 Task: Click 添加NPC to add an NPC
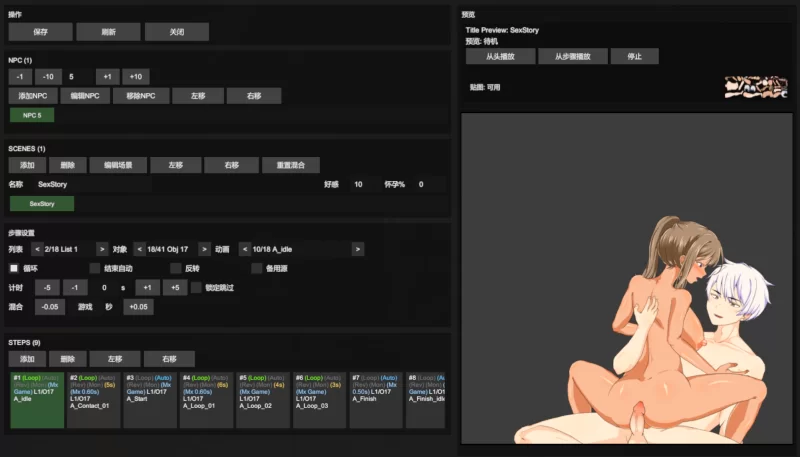[x=33, y=96]
